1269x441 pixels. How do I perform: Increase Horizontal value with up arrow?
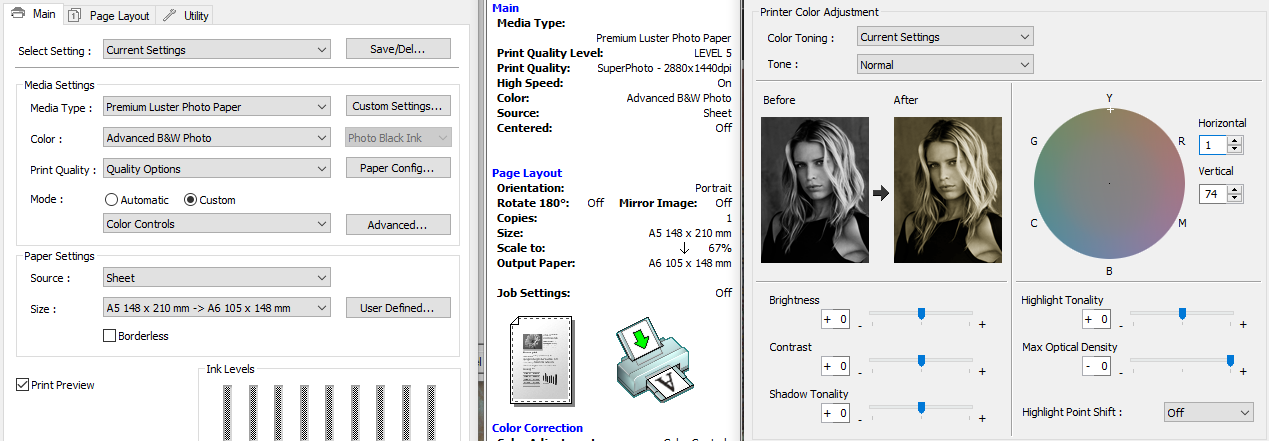(1234, 141)
